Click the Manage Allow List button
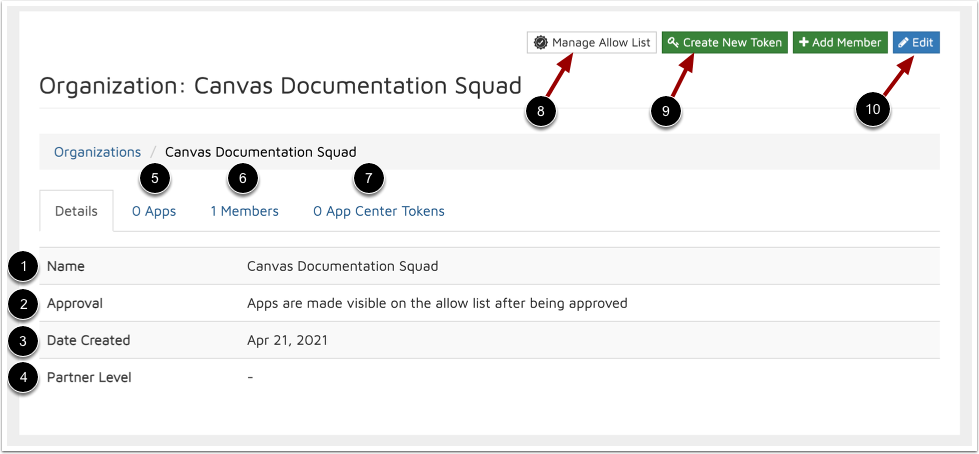Image resolution: width=979 pixels, height=454 pixels. (591, 42)
